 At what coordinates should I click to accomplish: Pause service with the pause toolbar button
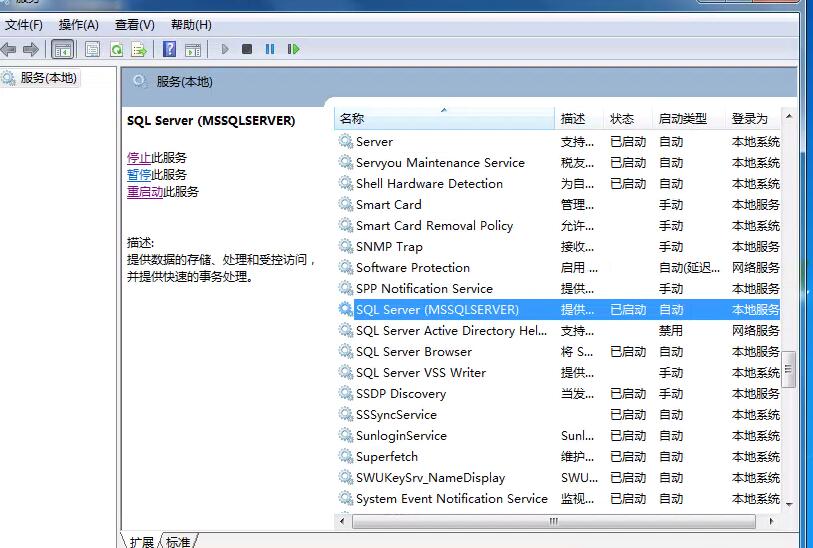point(270,49)
